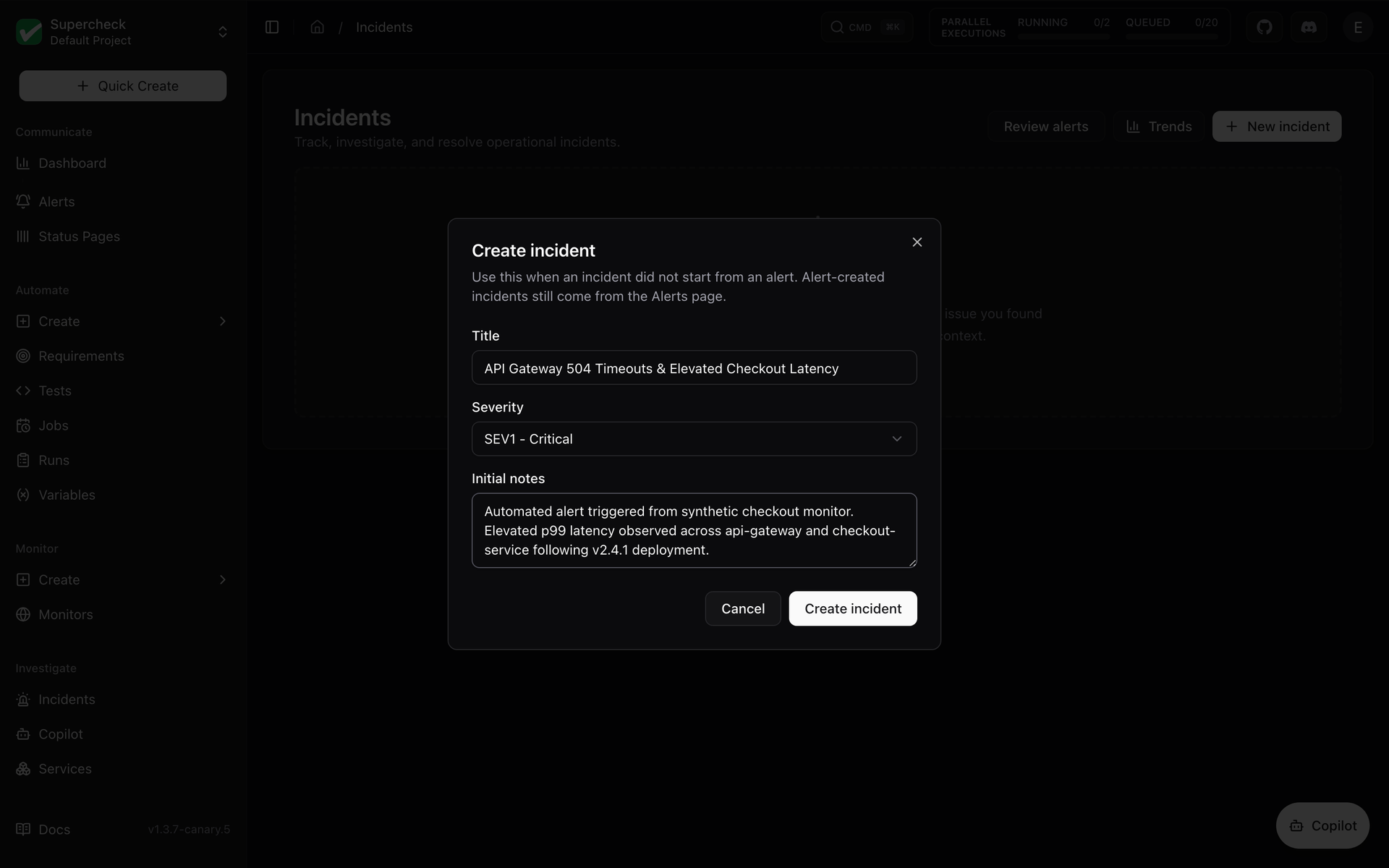Click the Automate Create plus icon

[23, 321]
